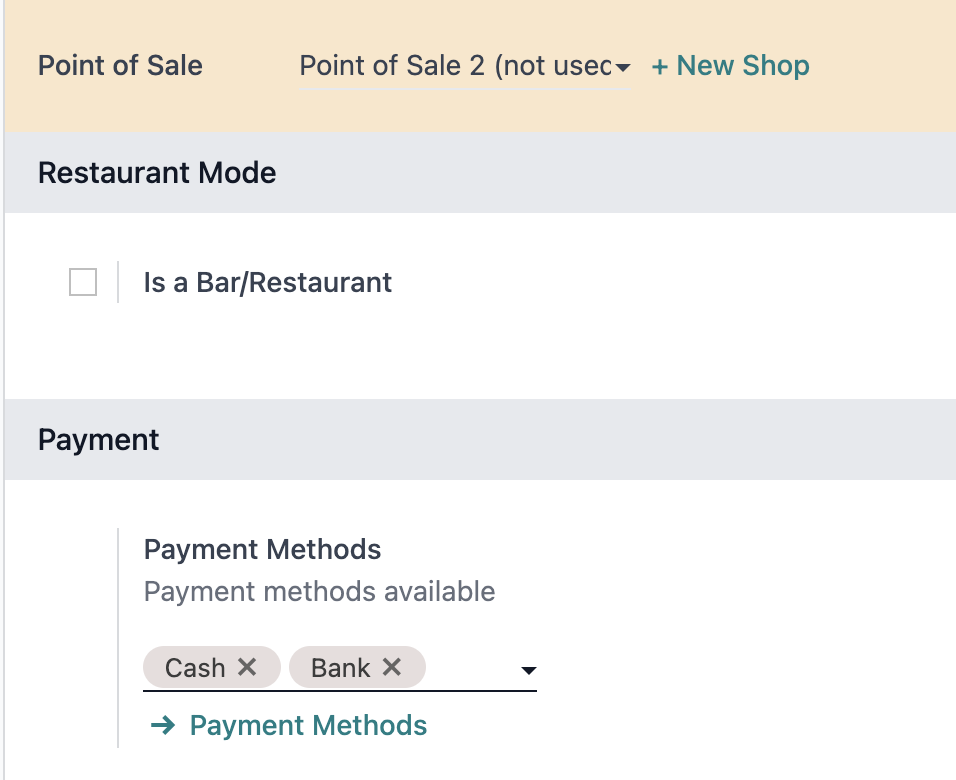Screen dimensions: 956x780
Task: Remove the Bank payment method tag
Action: (x=392, y=667)
